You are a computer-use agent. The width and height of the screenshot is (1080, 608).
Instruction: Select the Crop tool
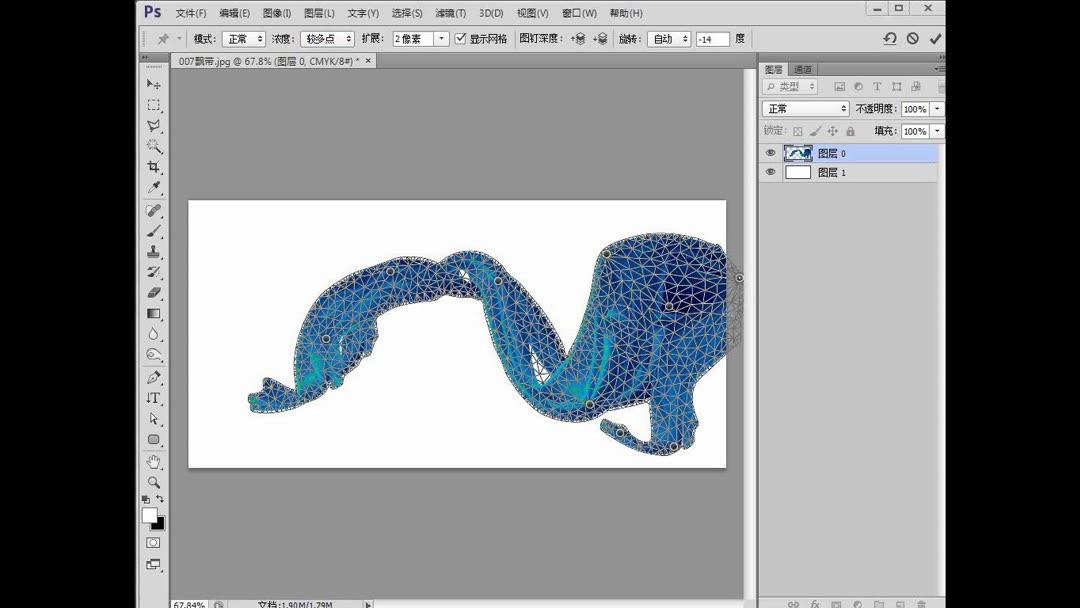click(x=153, y=167)
